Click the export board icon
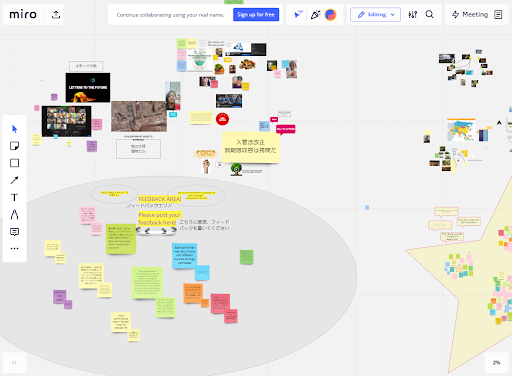Image resolution: width=512 pixels, height=376 pixels. pyautogui.click(x=56, y=15)
